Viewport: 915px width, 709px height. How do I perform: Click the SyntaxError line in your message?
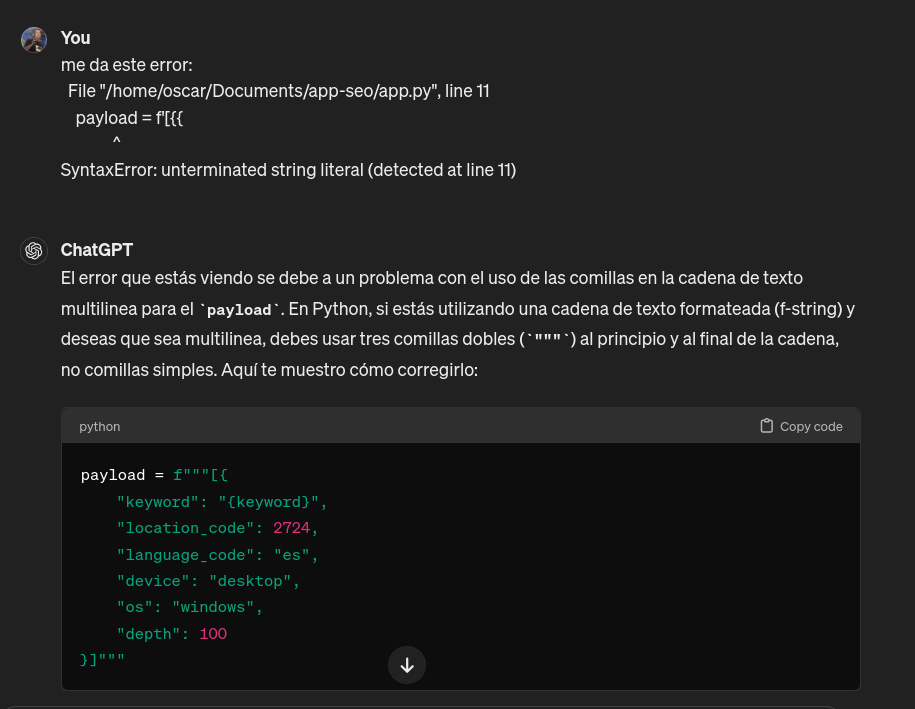pyautogui.click(x=289, y=169)
